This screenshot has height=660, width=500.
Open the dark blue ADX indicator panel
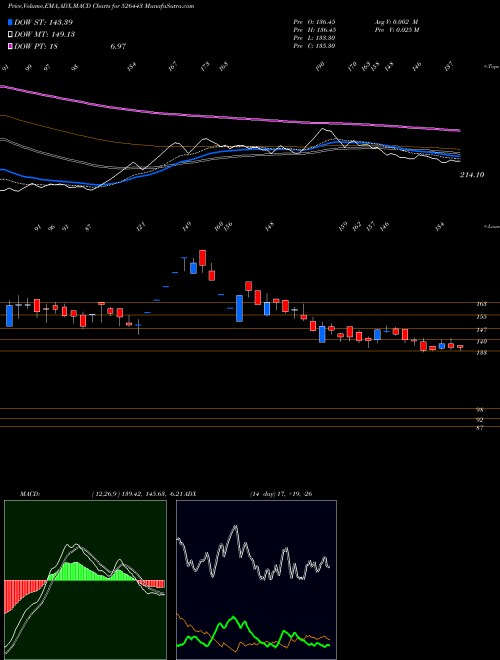click(x=256, y=580)
